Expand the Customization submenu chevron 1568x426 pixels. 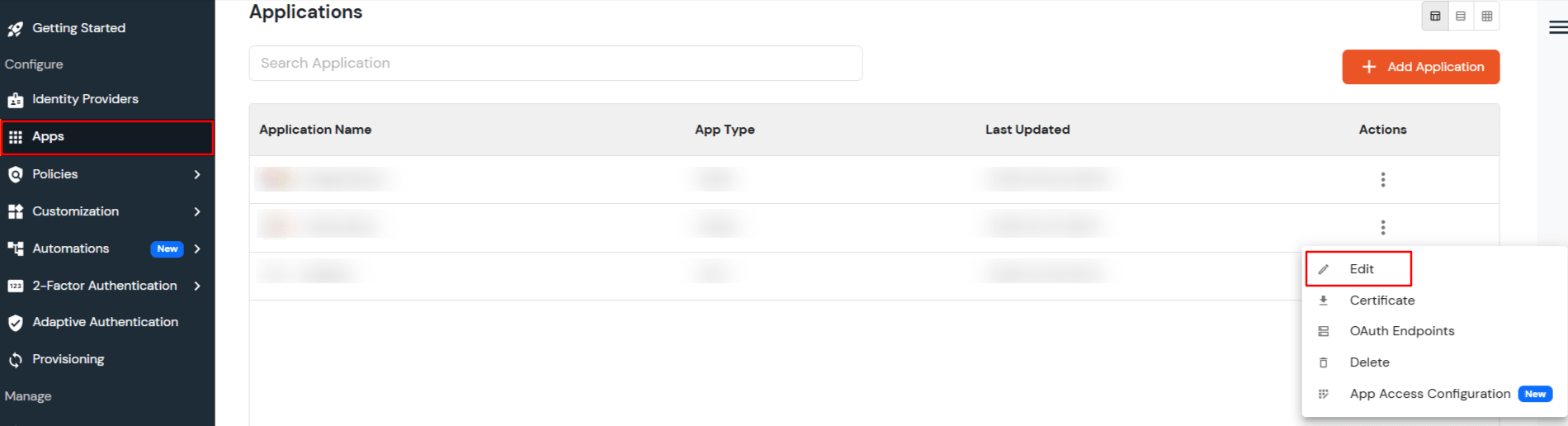(197, 211)
